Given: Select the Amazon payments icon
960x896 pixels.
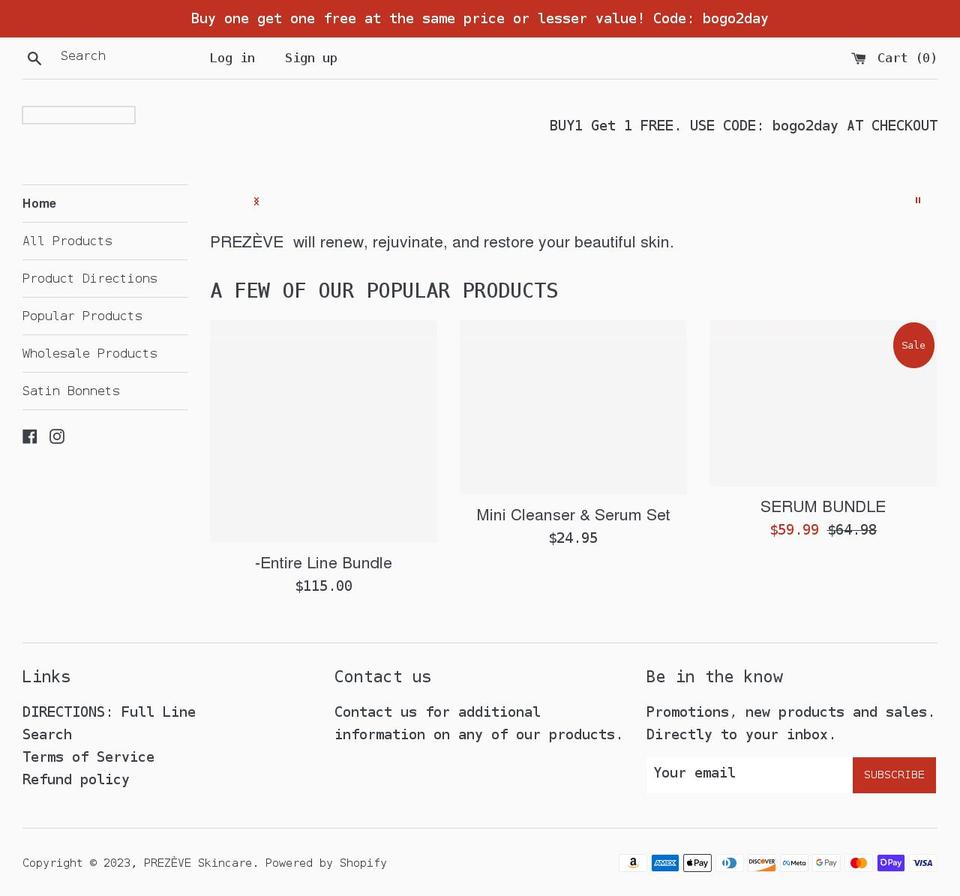Looking at the screenshot, I should point(633,863).
